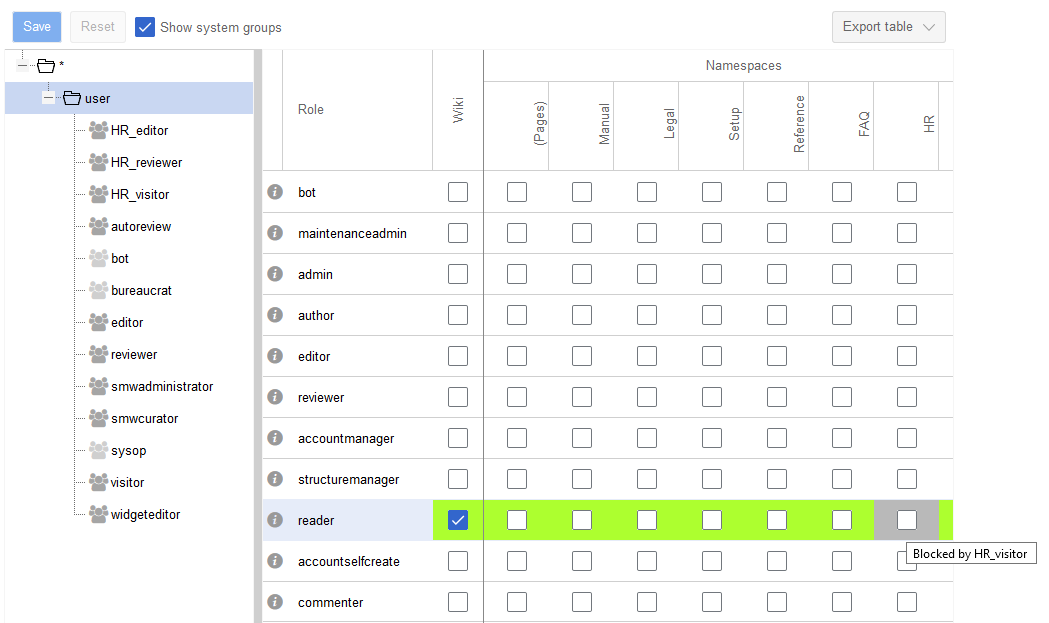
Task: Toggle the Show system groups checkbox
Action: point(145,27)
